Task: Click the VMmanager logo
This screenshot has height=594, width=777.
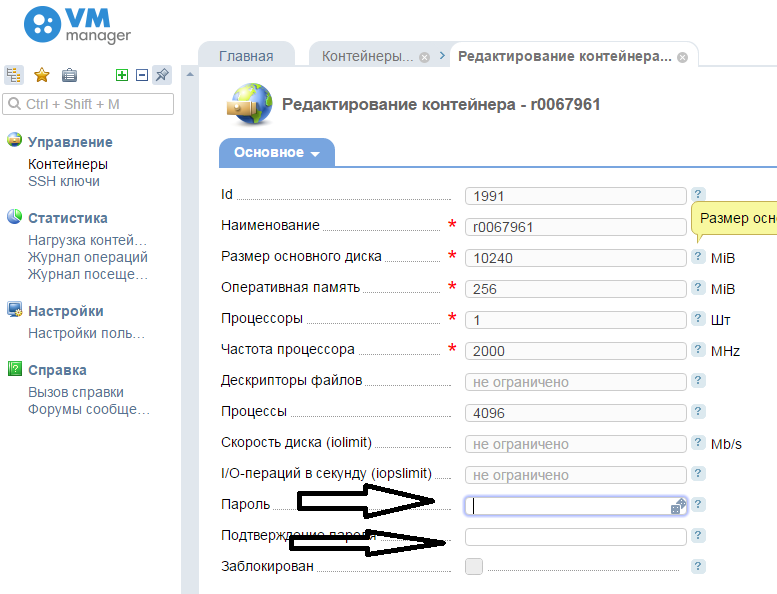Action: pyautogui.click(x=77, y=25)
